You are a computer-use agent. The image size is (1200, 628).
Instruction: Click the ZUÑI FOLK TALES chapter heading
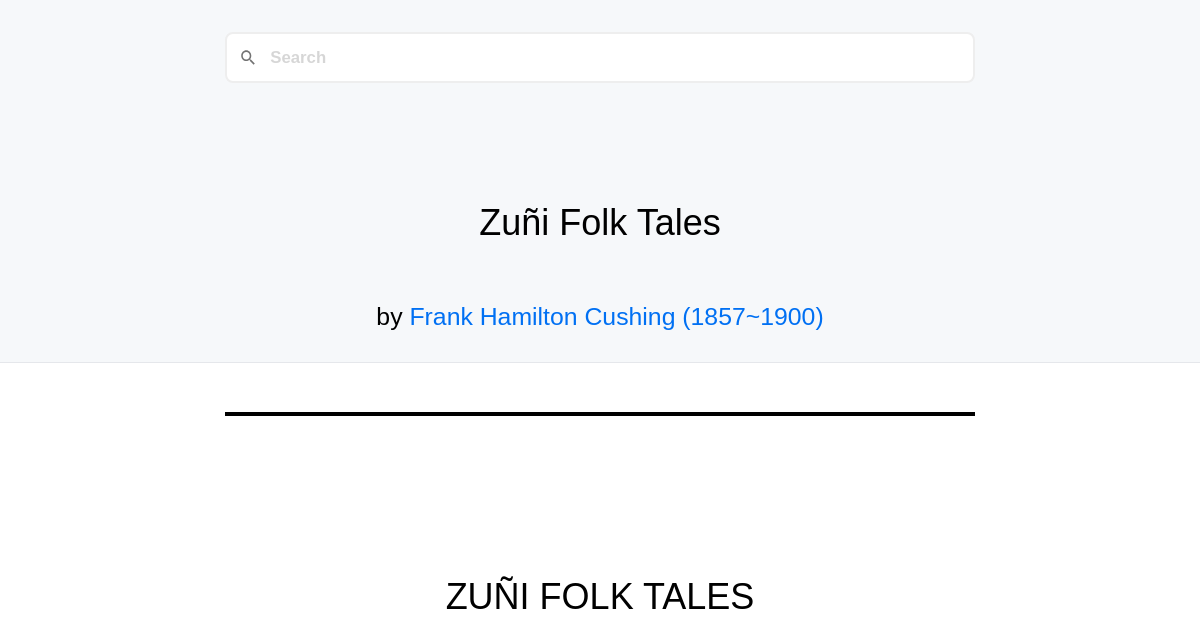point(600,596)
